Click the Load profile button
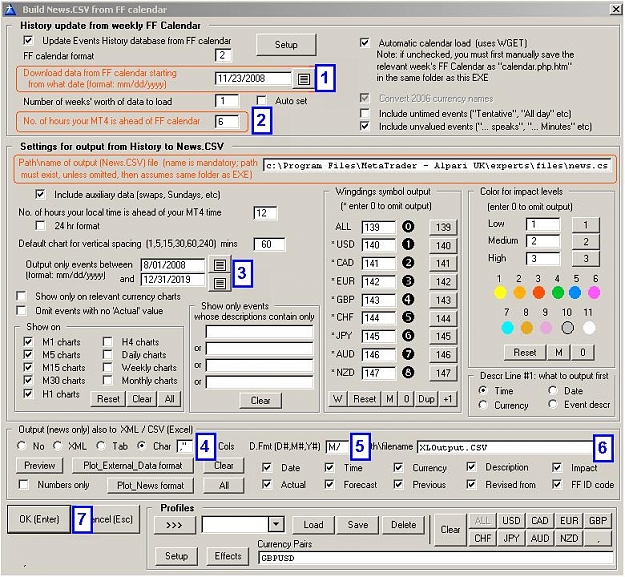The width and height of the screenshot is (625, 577). point(313,525)
